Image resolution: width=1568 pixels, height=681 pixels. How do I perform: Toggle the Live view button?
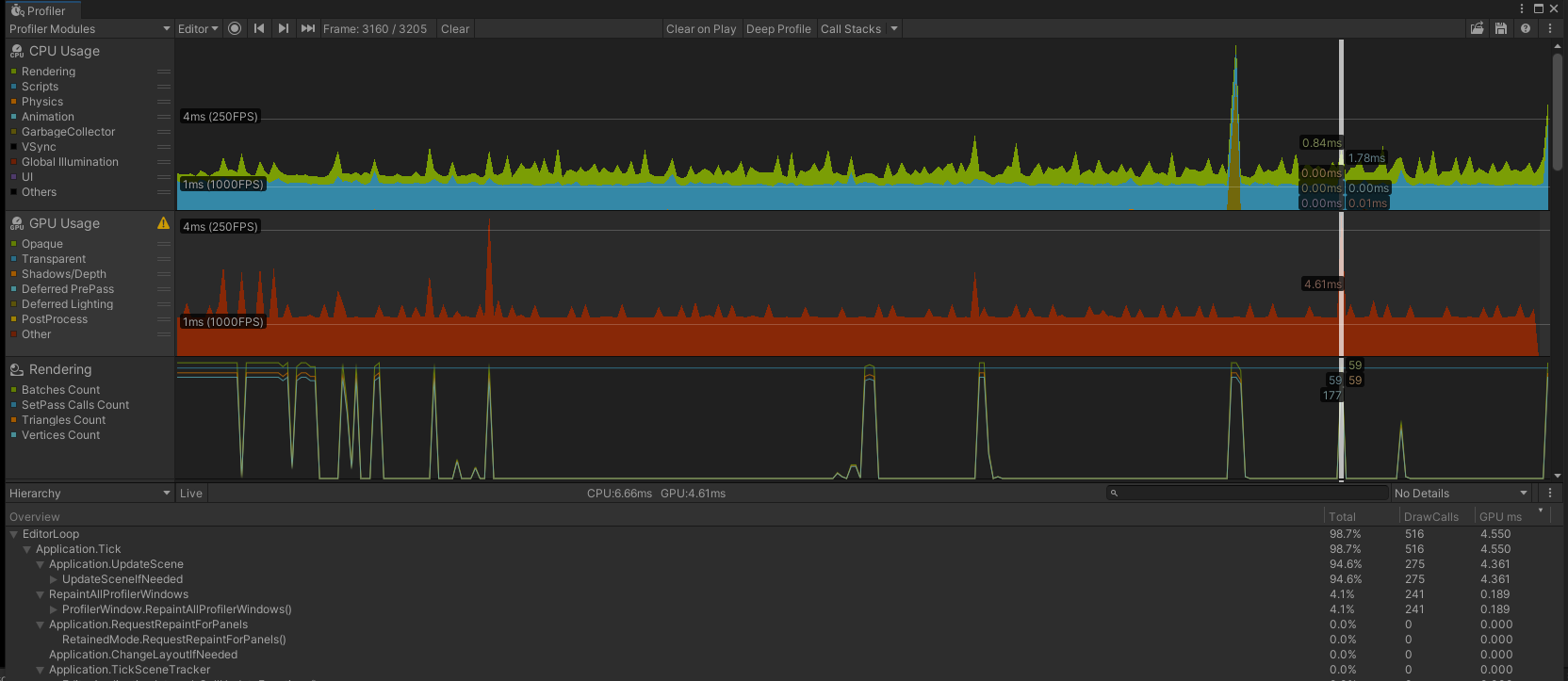coord(191,494)
